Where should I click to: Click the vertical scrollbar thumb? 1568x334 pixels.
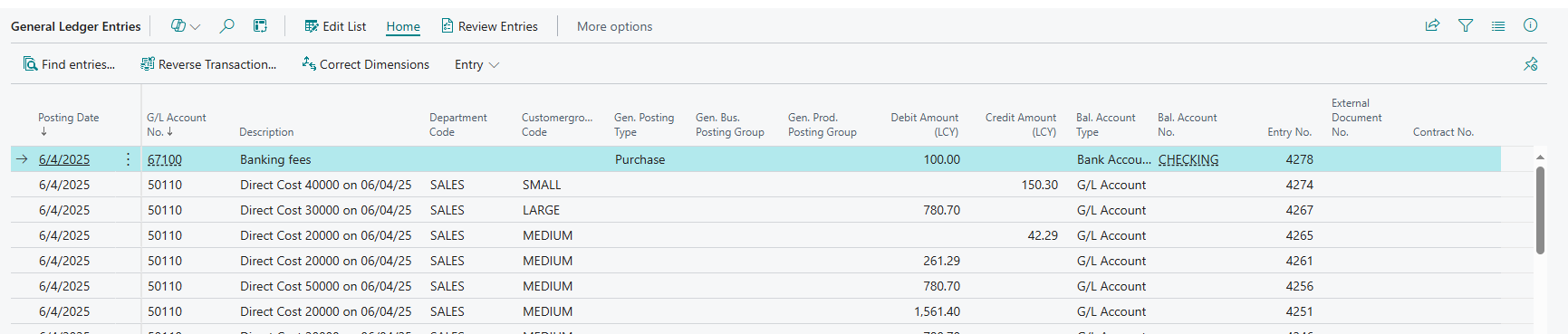coord(1540,210)
